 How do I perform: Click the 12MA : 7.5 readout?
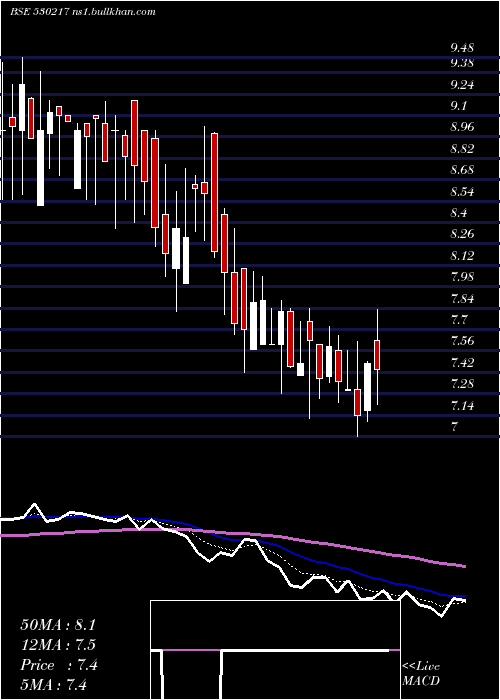pyautogui.click(x=58, y=645)
